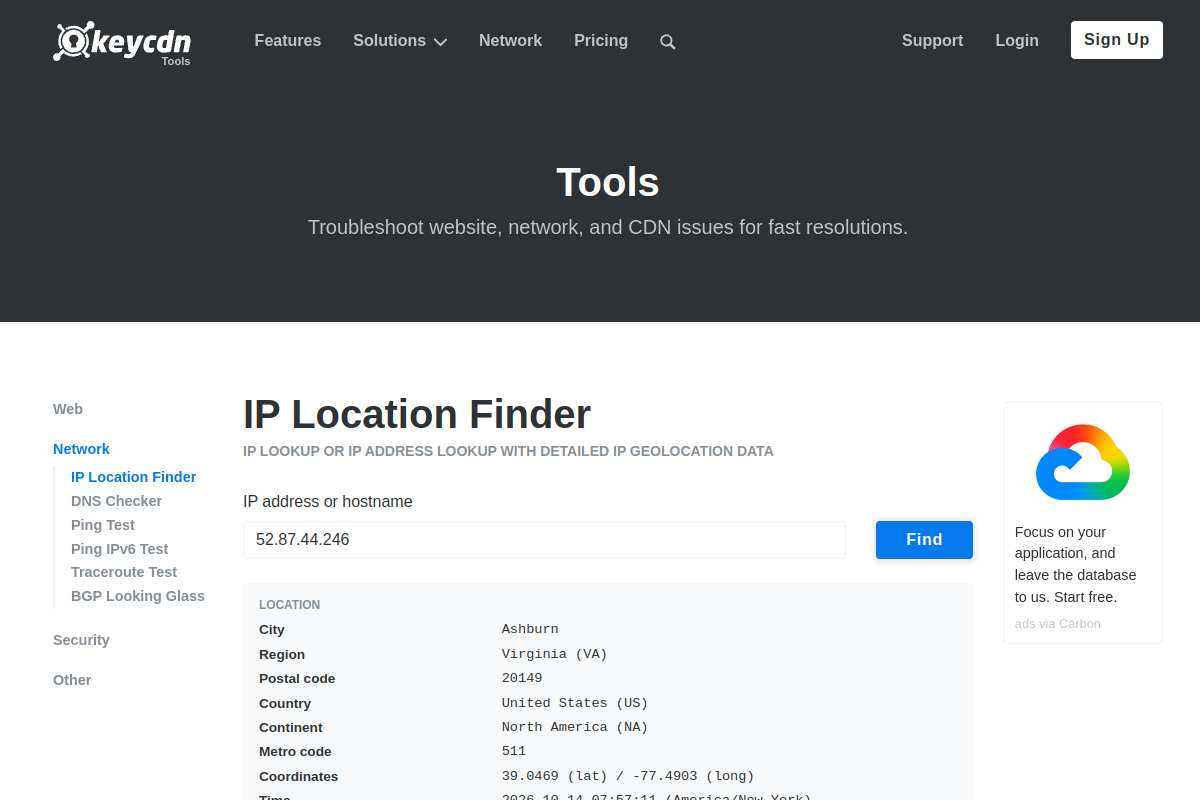Click the Find button
This screenshot has width=1200, height=800.
pos(924,540)
